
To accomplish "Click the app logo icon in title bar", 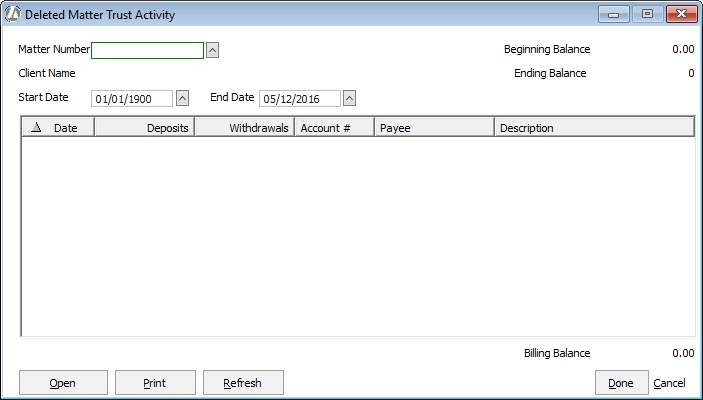I will (13, 14).
